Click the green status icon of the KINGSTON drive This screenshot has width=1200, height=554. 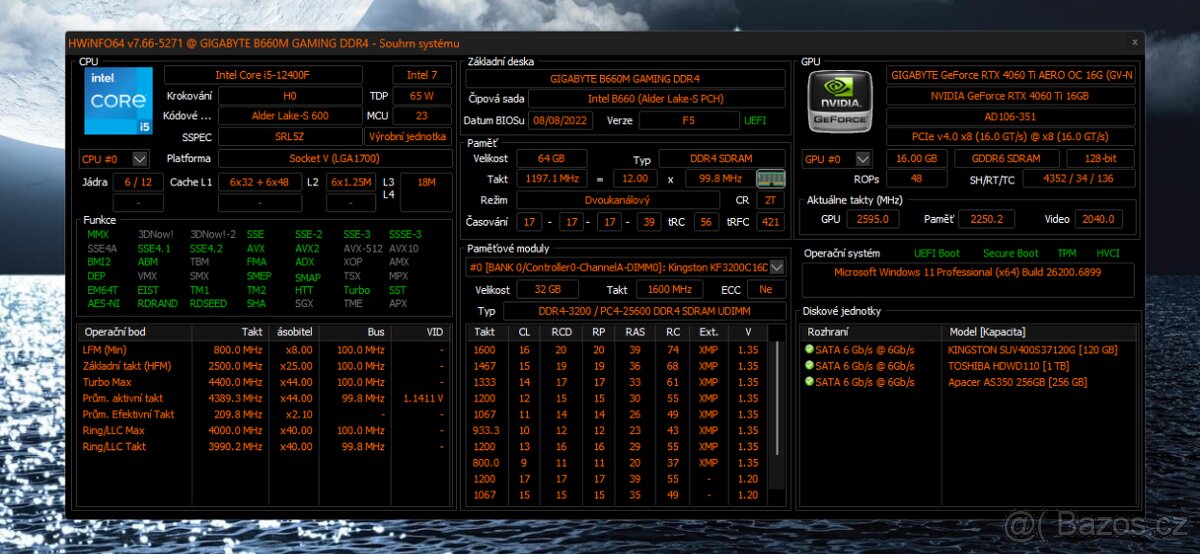809,350
